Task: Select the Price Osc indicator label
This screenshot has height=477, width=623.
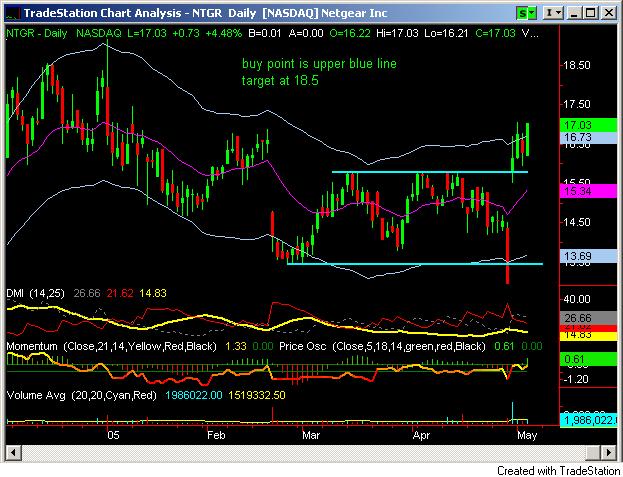Action: pyautogui.click(x=382, y=347)
